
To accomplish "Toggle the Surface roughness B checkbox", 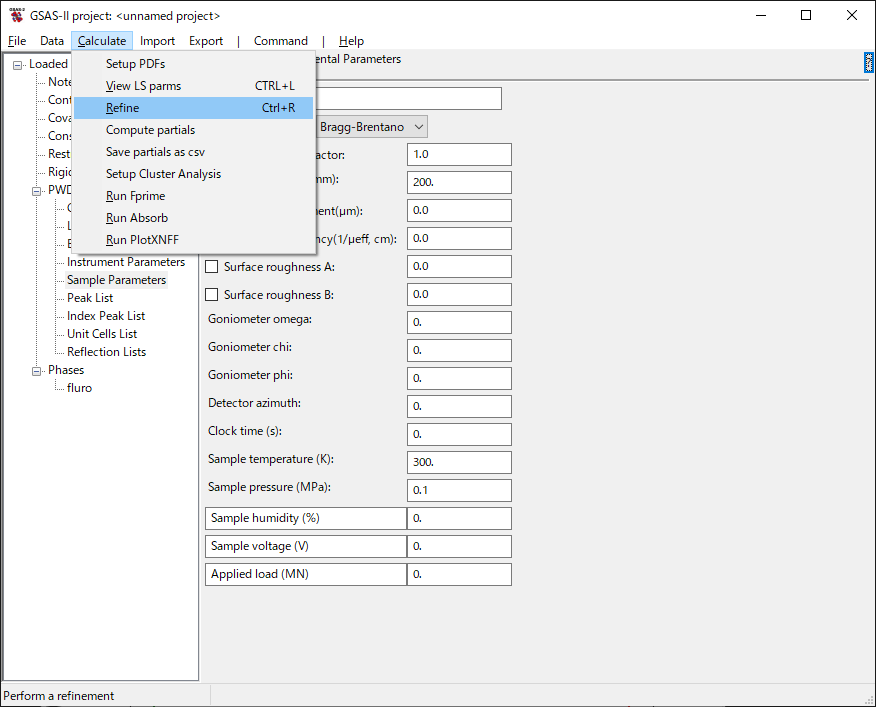I will point(211,295).
